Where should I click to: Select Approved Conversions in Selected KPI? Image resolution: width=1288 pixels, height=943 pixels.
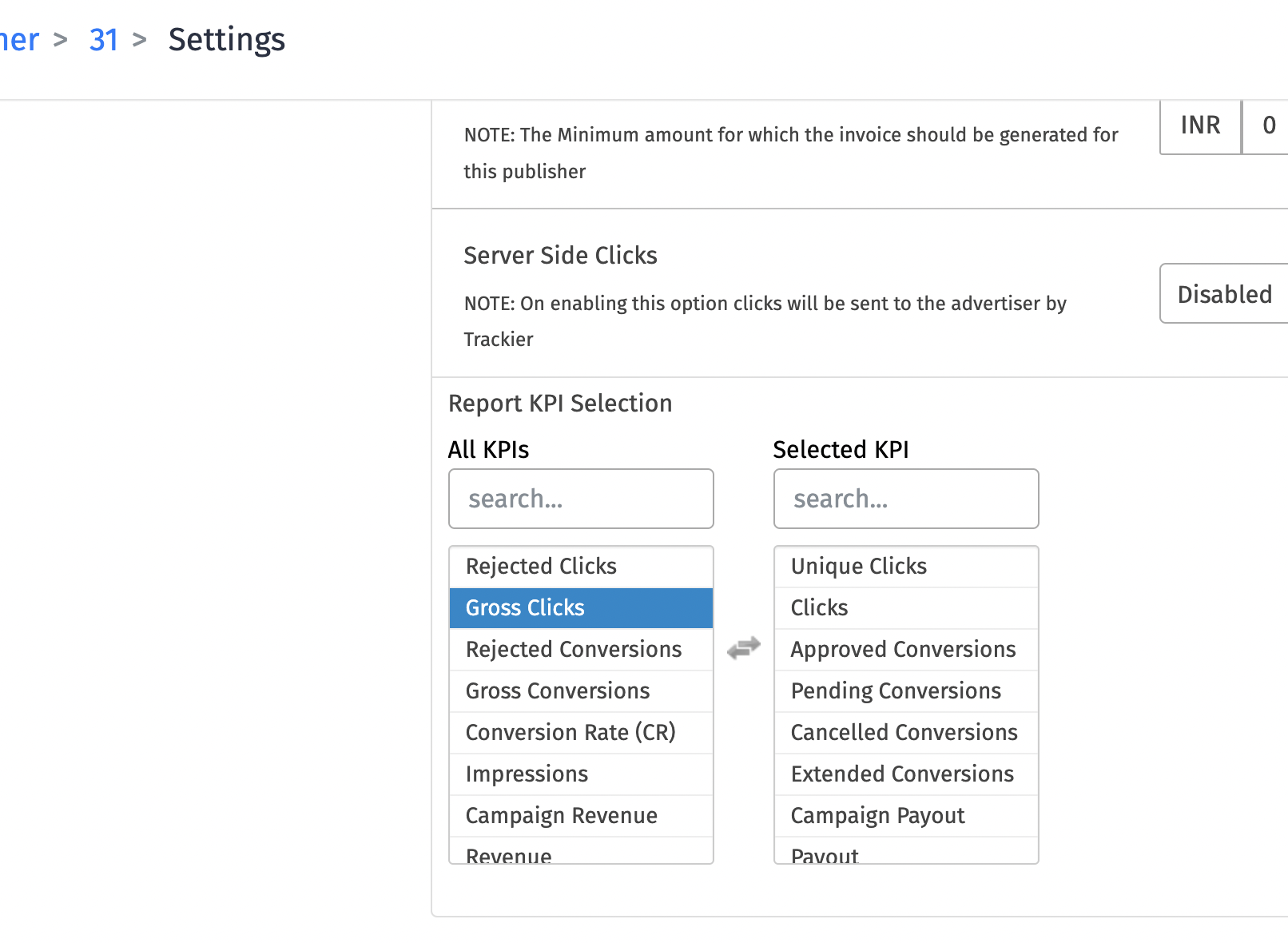pos(903,649)
